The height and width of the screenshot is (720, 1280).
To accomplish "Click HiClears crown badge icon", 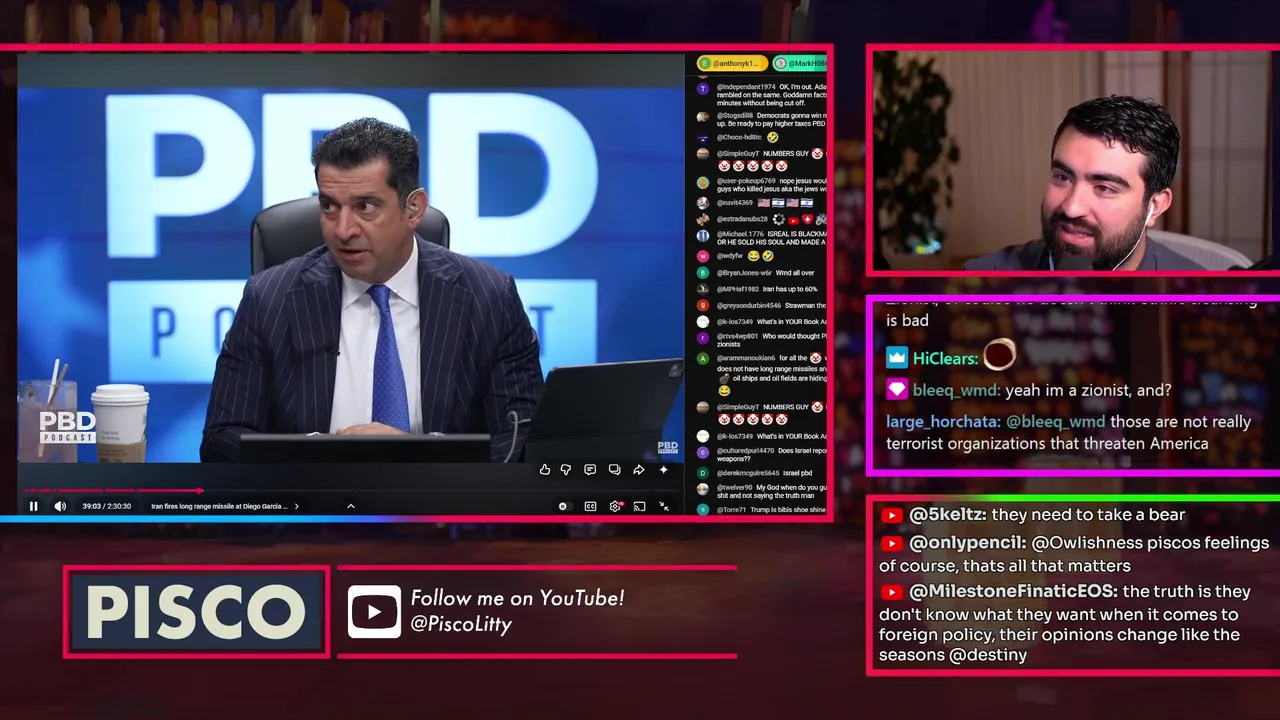I will pyautogui.click(x=896, y=357).
